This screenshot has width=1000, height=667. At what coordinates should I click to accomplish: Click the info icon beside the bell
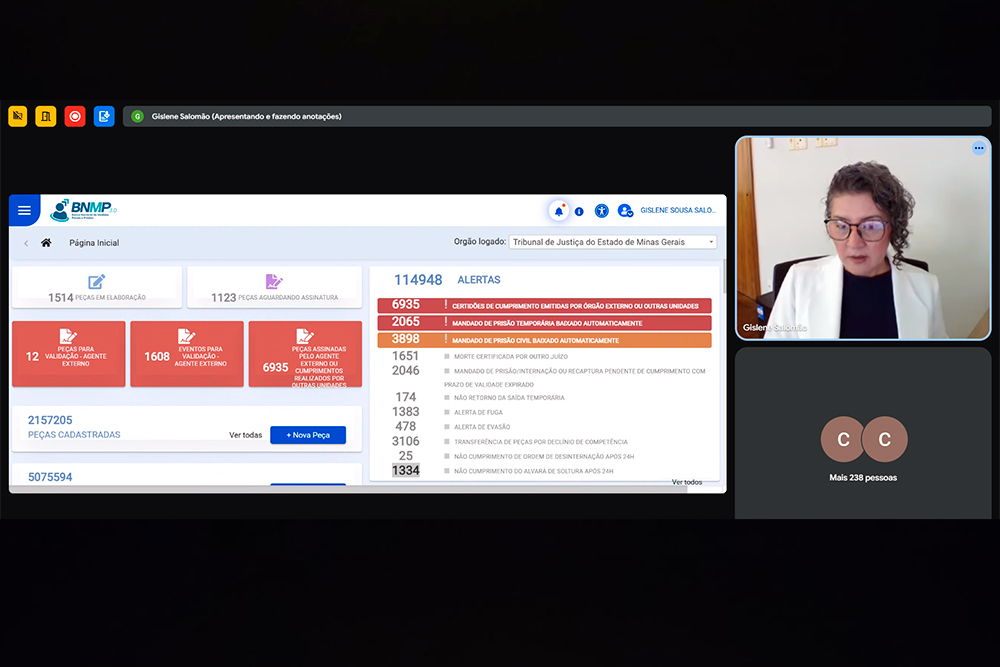click(x=579, y=212)
